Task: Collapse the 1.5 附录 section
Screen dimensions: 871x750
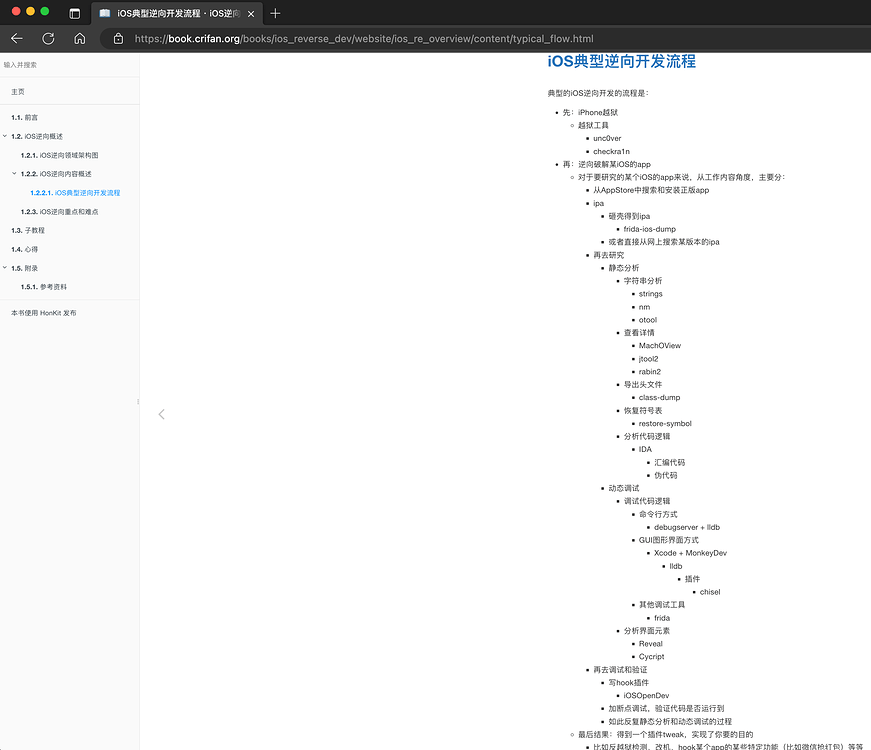Action: (x=5, y=268)
